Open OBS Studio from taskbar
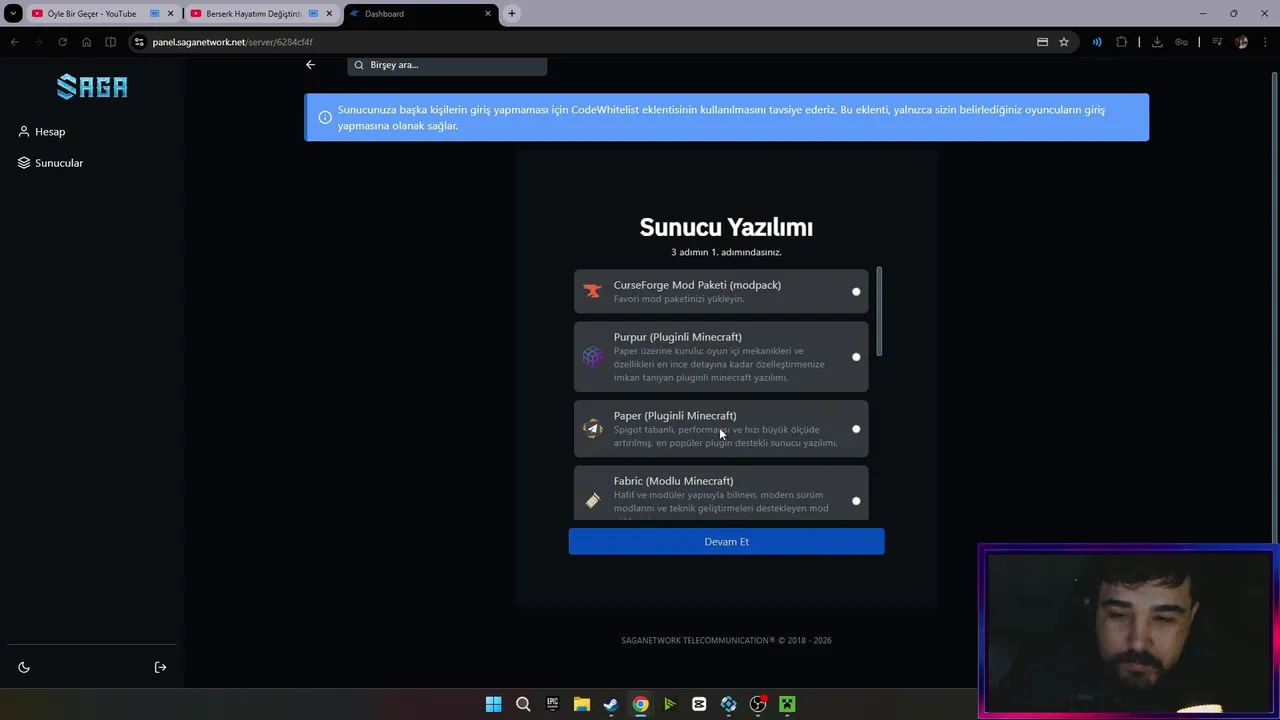 coord(758,704)
